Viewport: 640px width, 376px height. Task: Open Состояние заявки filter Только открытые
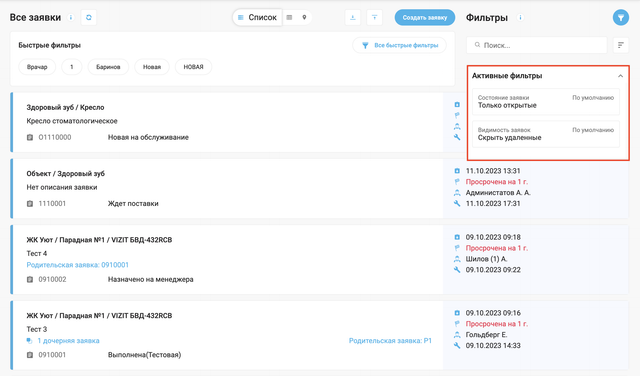pos(546,102)
